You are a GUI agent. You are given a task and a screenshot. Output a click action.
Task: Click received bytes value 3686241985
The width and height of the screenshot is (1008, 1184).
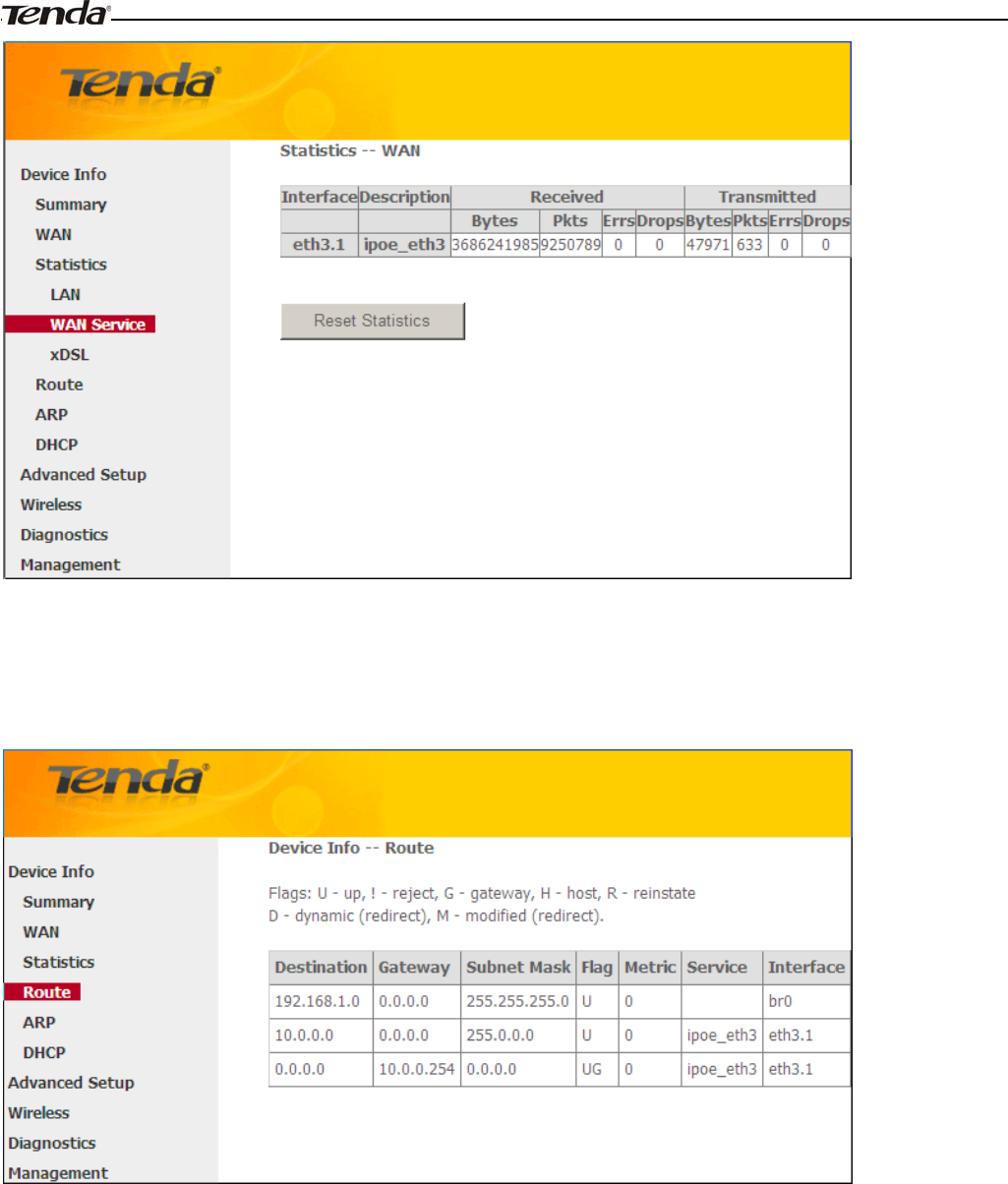tap(495, 245)
